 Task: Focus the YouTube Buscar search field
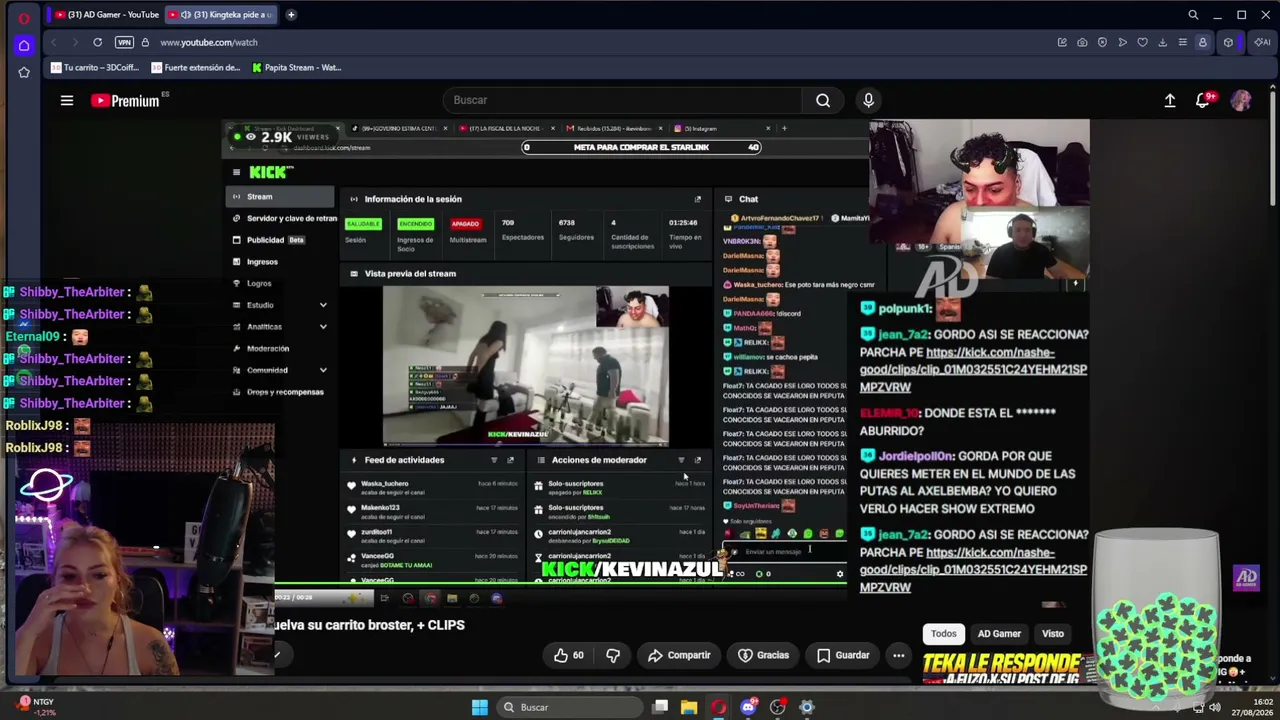(x=622, y=100)
